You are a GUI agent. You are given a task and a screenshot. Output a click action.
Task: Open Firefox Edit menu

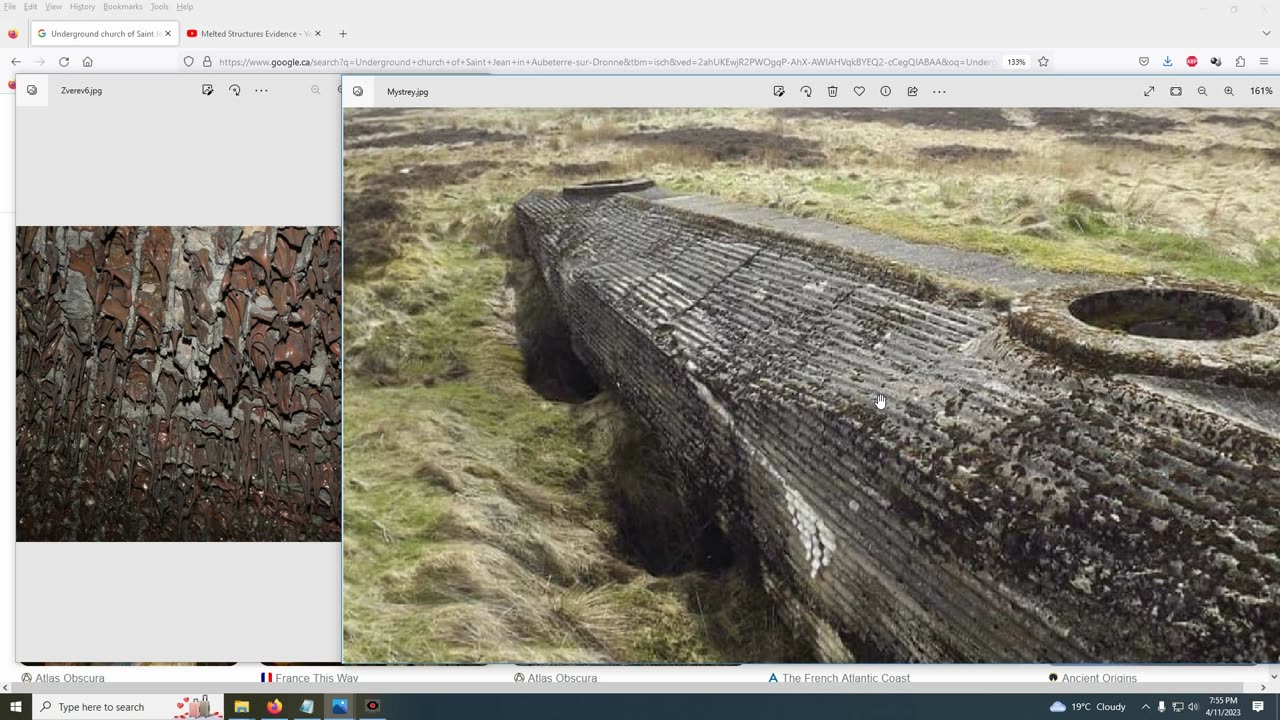[30, 7]
